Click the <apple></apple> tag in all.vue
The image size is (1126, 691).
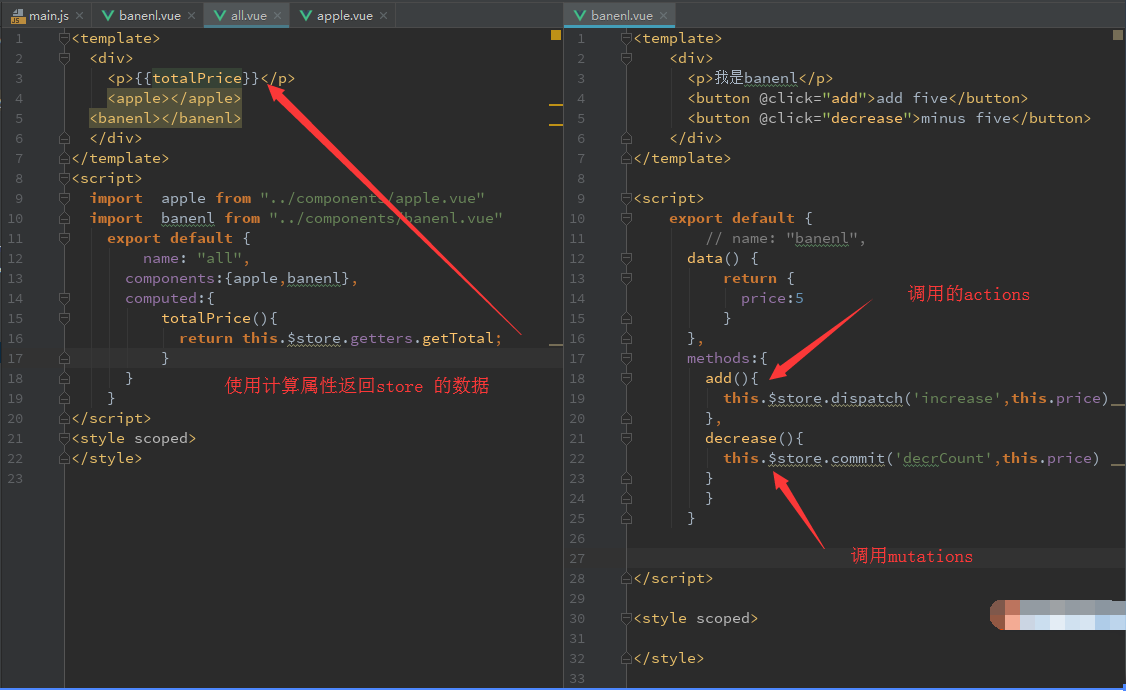(x=175, y=98)
